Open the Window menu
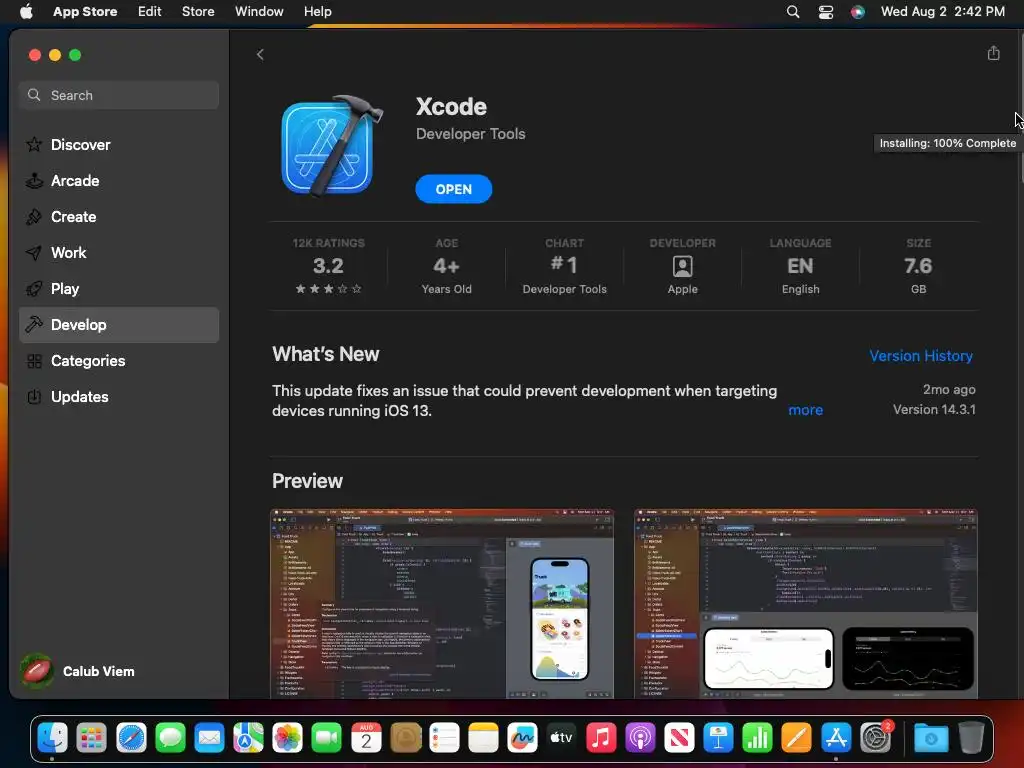1024x768 pixels. pyautogui.click(x=259, y=11)
